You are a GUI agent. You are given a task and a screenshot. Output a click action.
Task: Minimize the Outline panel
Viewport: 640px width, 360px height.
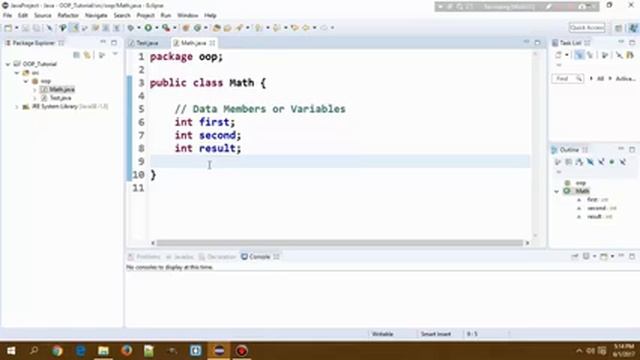621,149
